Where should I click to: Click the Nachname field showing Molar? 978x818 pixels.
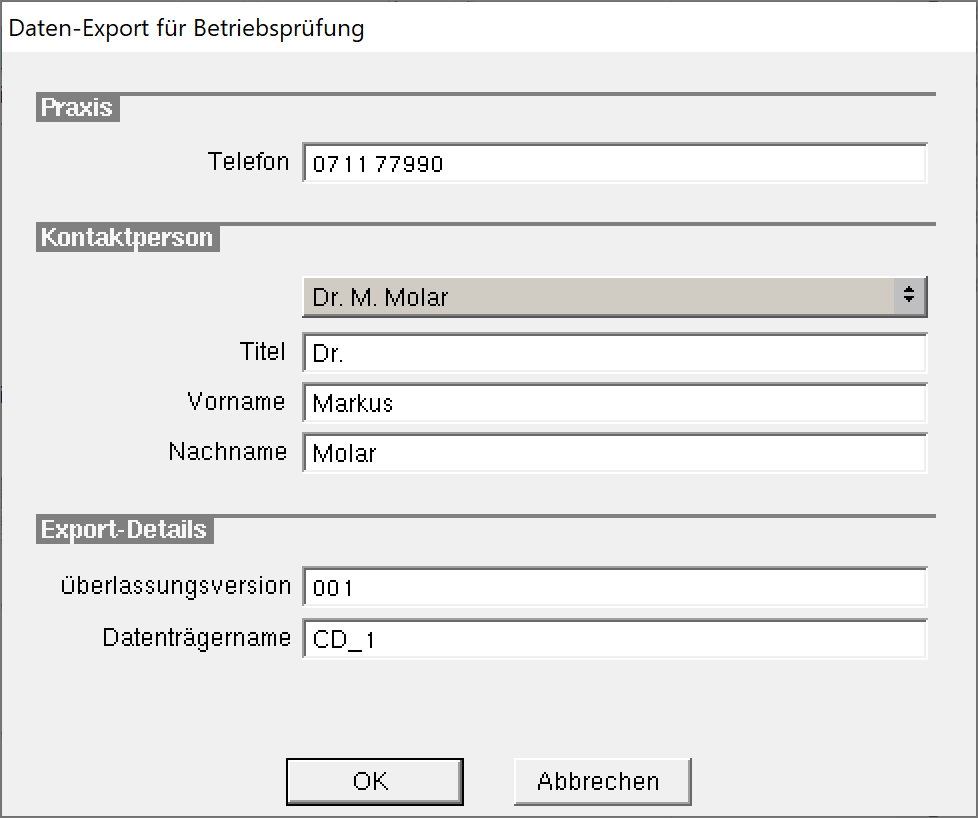(x=614, y=453)
